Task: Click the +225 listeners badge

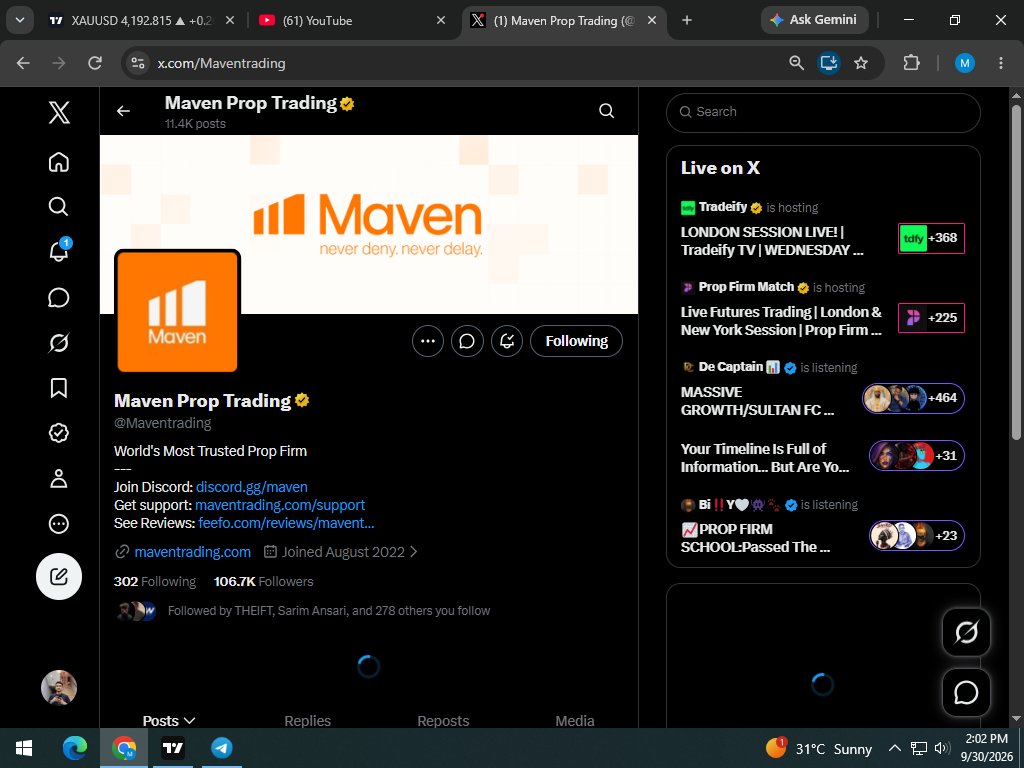Action: (931, 318)
